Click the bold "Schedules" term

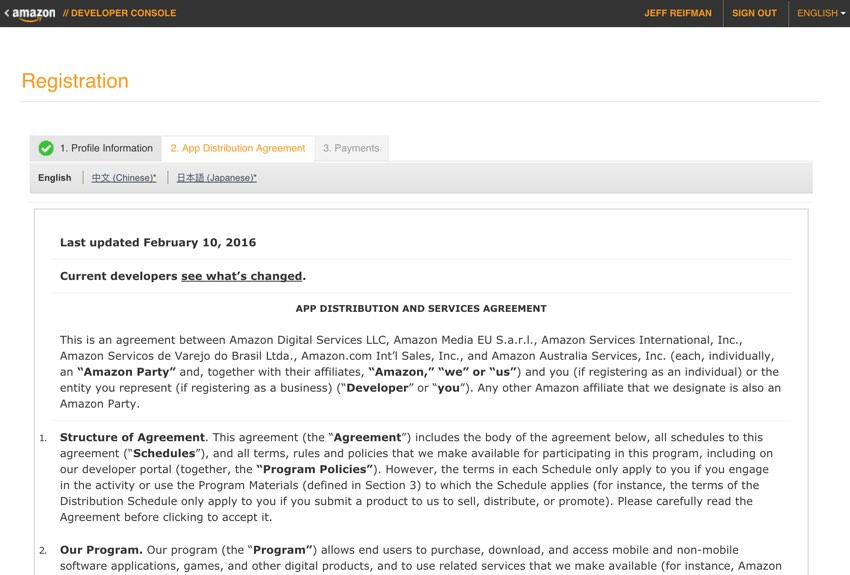pyautogui.click(x=164, y=453)
